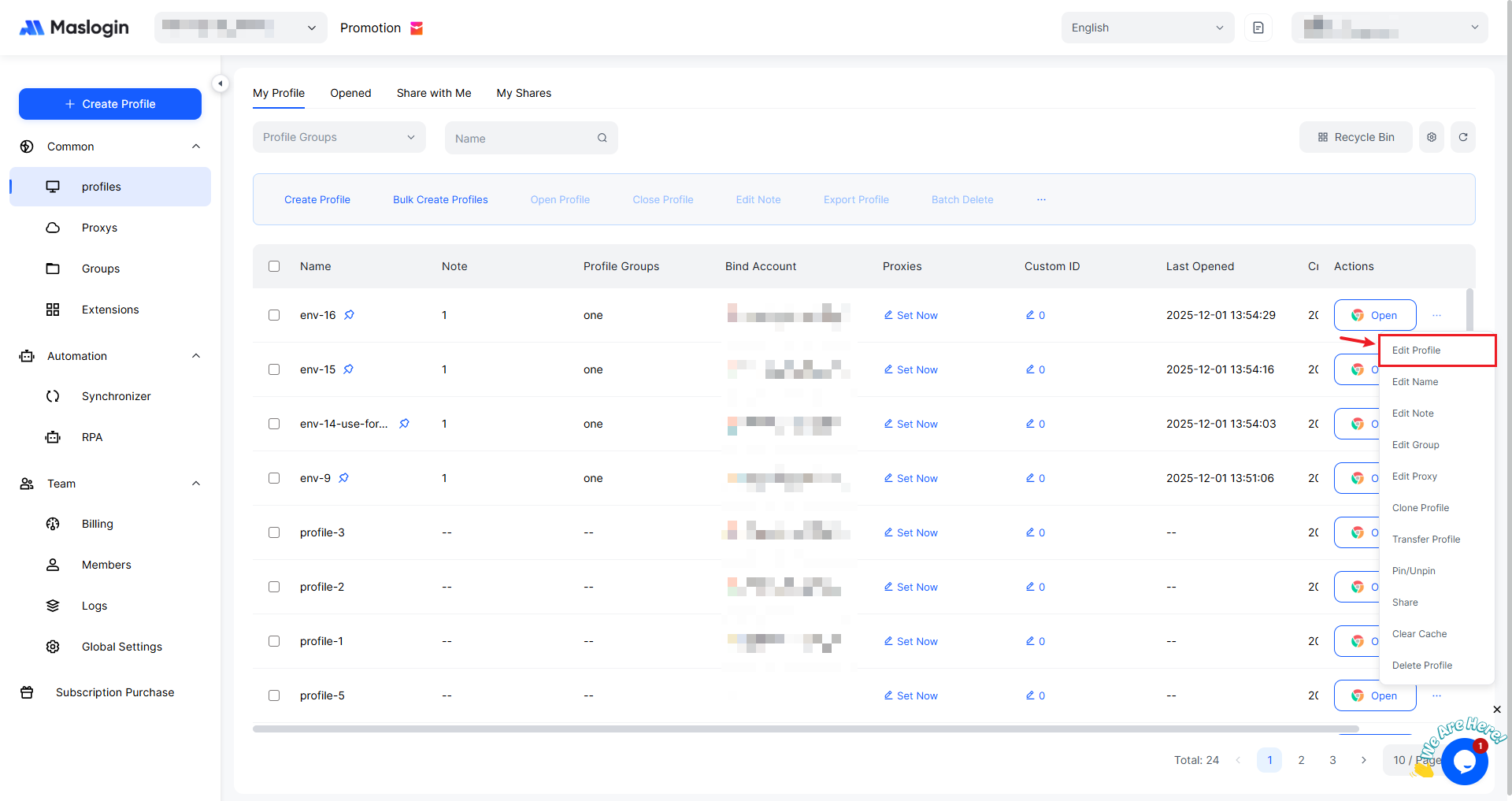1512x801 pixels.
Task: Open the live chat support bubble
Action: click(1464, 761)
